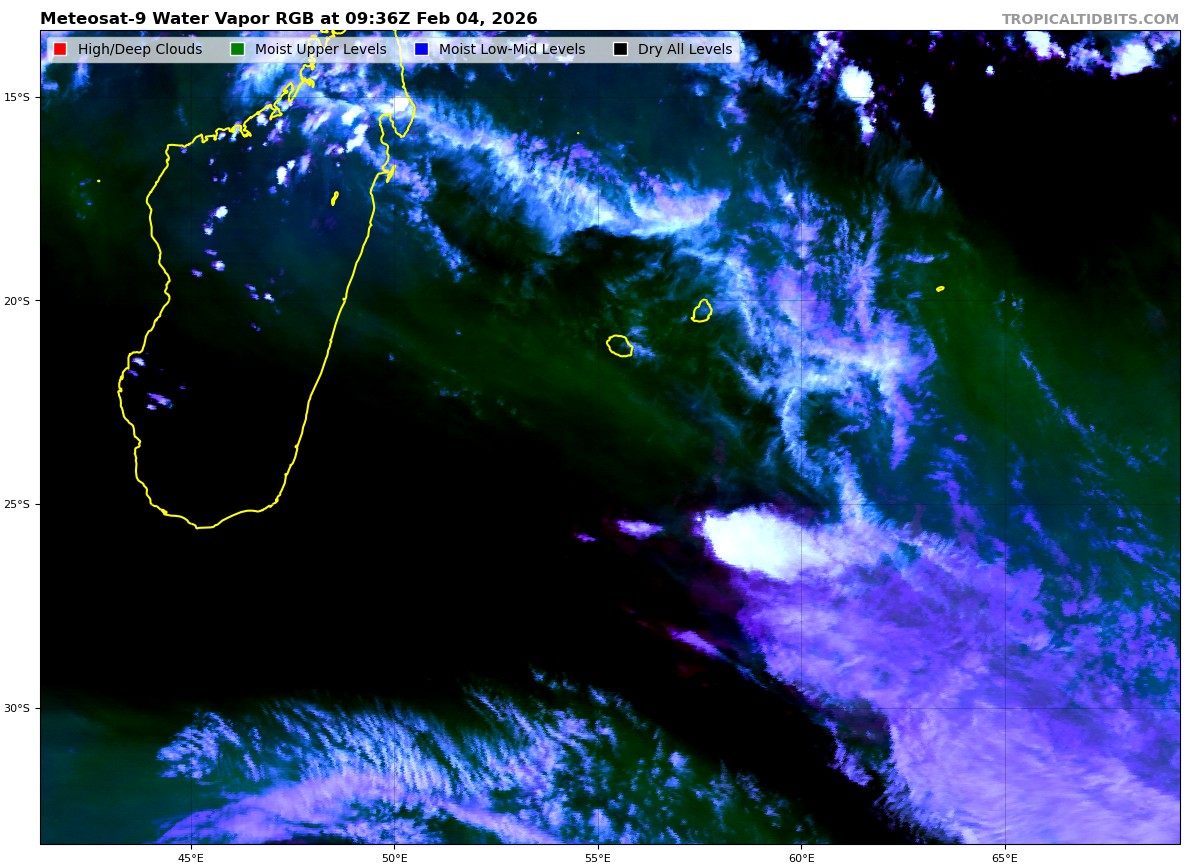This screenshot has width=1200, height=867.
Task: Select the Moist Upper Levels legend label
Action: [320, 50]
